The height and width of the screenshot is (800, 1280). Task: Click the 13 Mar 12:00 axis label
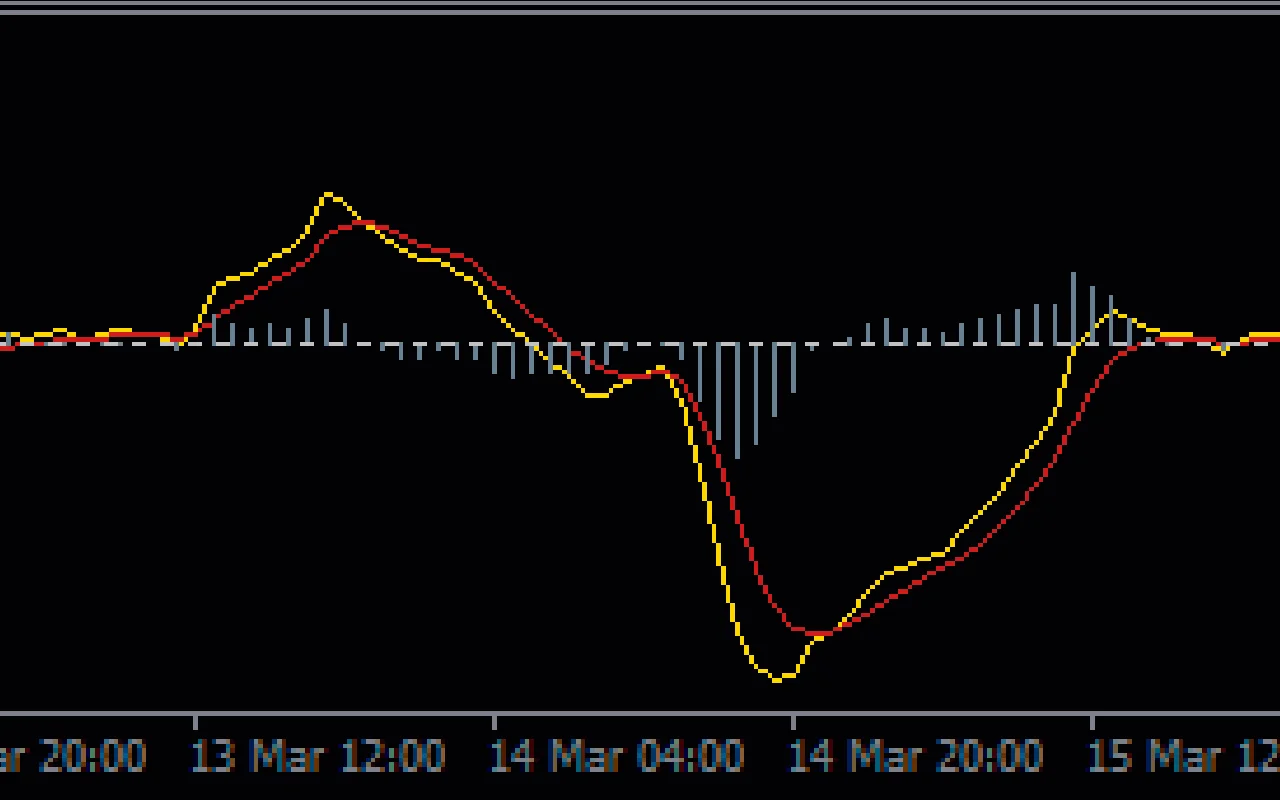pyautogui.click(x=320, y=757)
